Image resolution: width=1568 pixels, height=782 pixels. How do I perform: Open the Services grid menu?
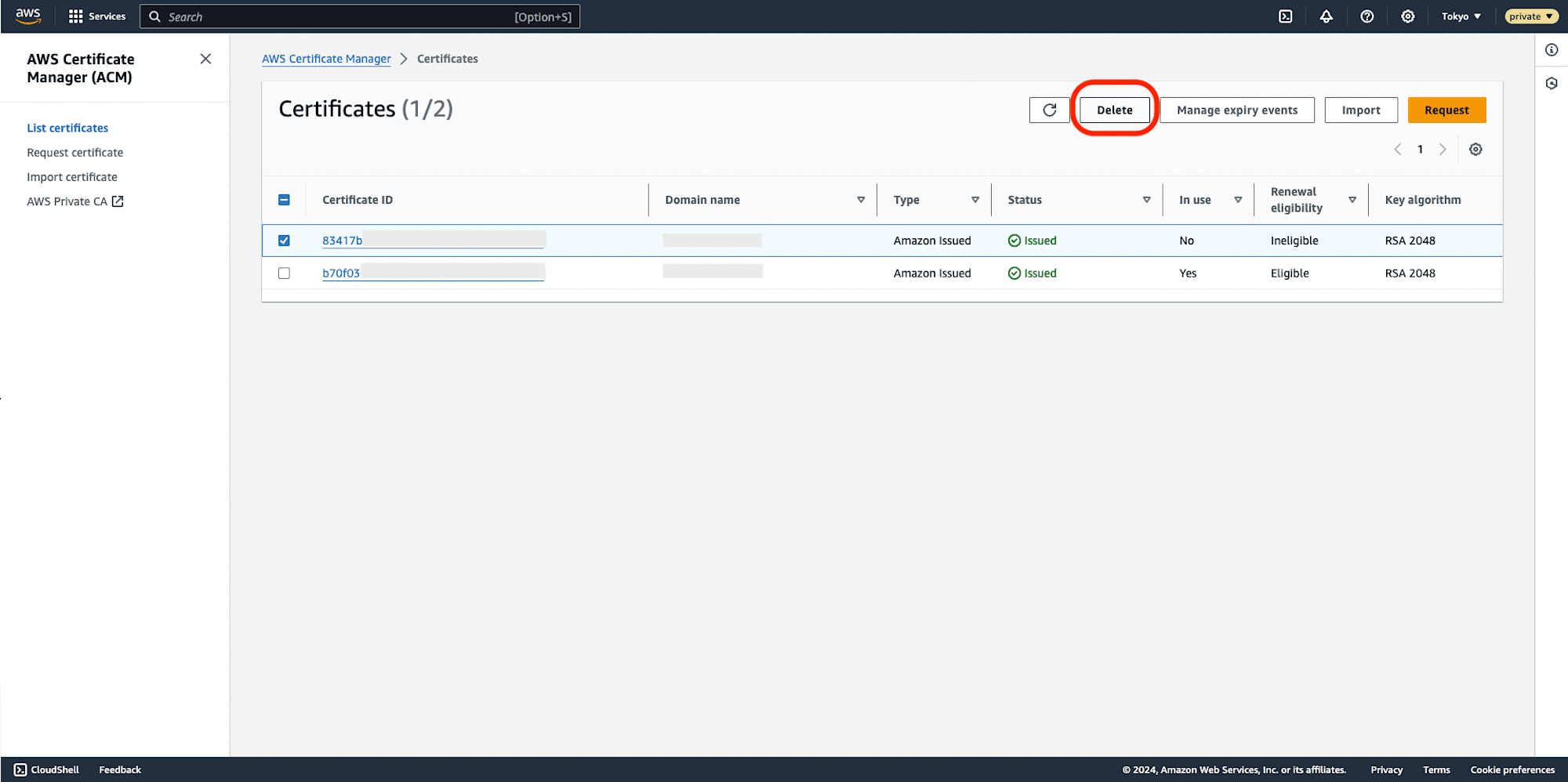[x=97, y=16]
